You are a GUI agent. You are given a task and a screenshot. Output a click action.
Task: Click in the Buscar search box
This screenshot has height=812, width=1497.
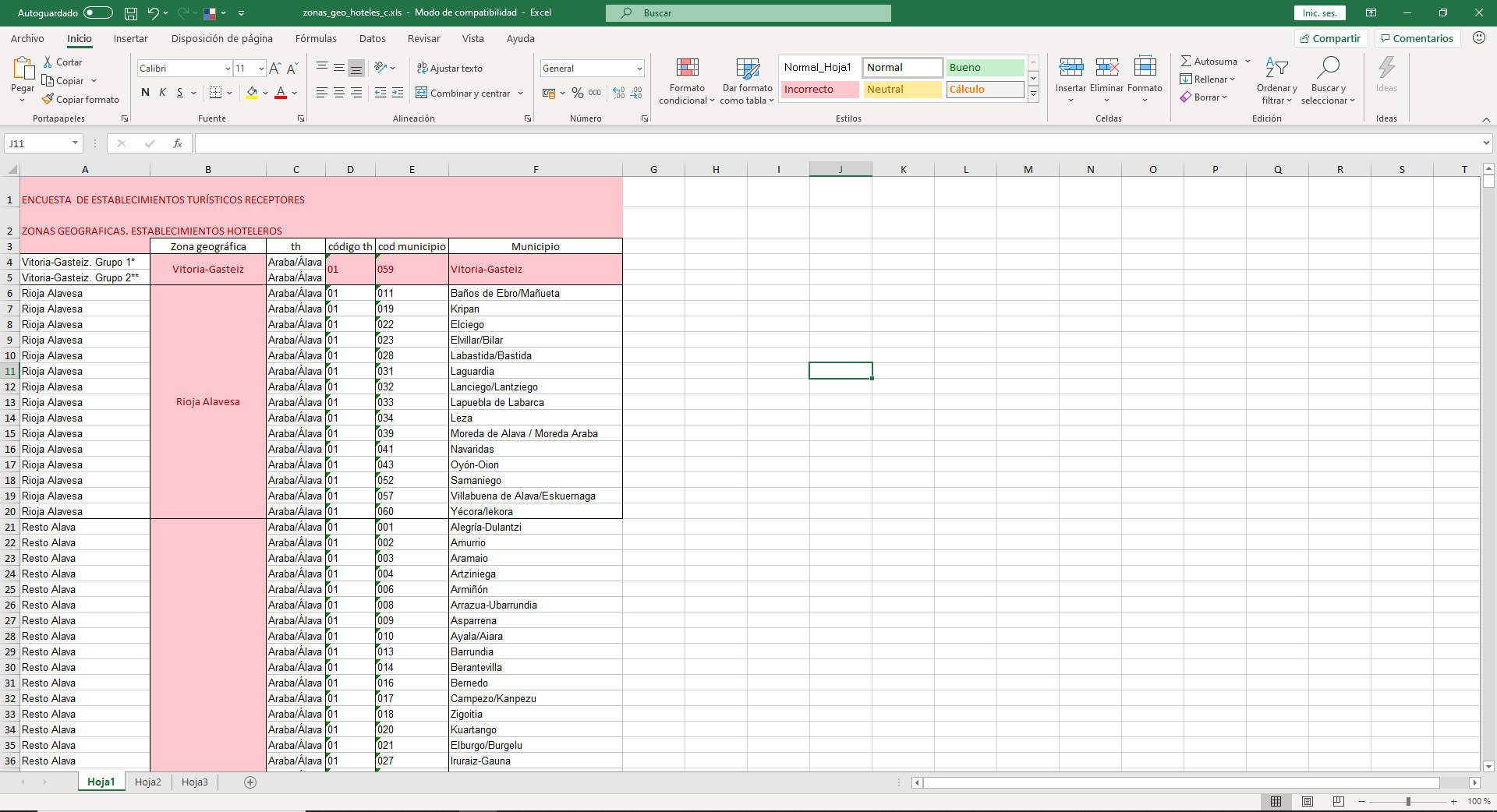748,13
